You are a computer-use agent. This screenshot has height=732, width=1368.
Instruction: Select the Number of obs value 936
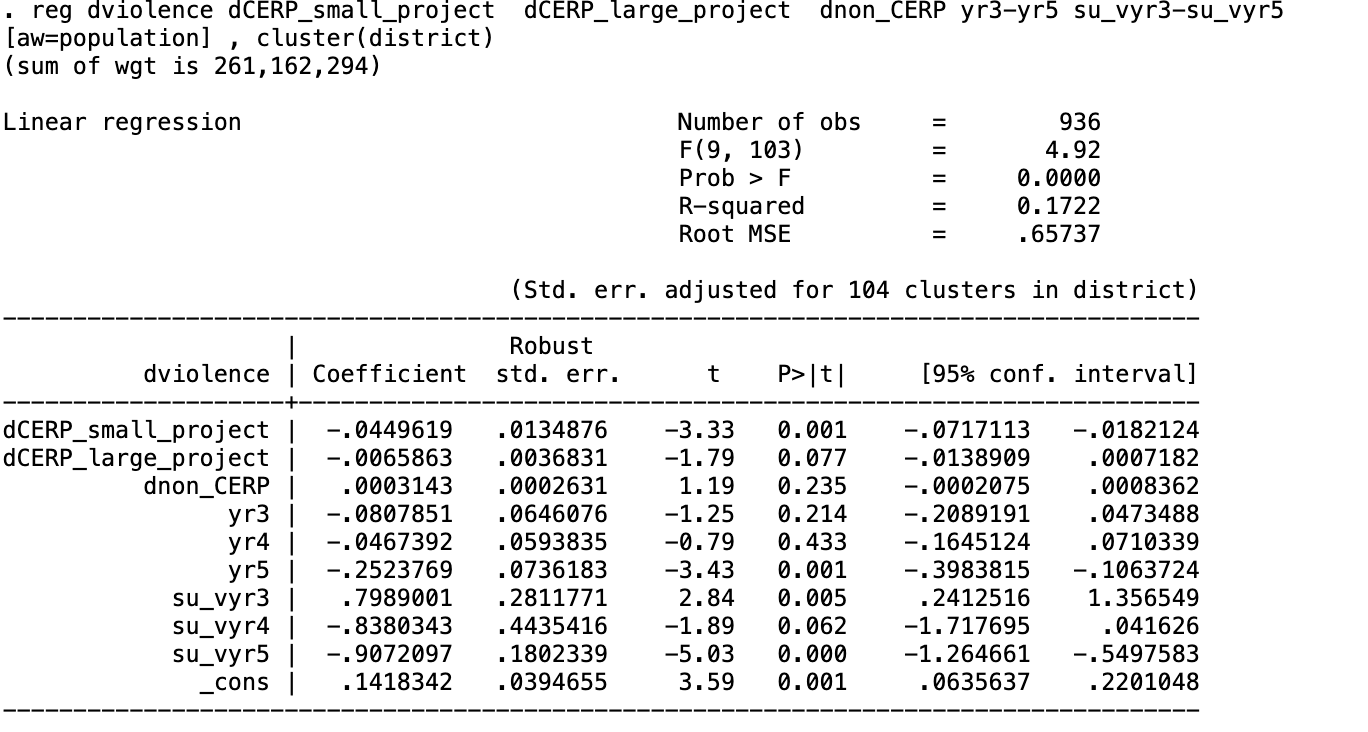pyautogui.click(x=1079, y=122)
